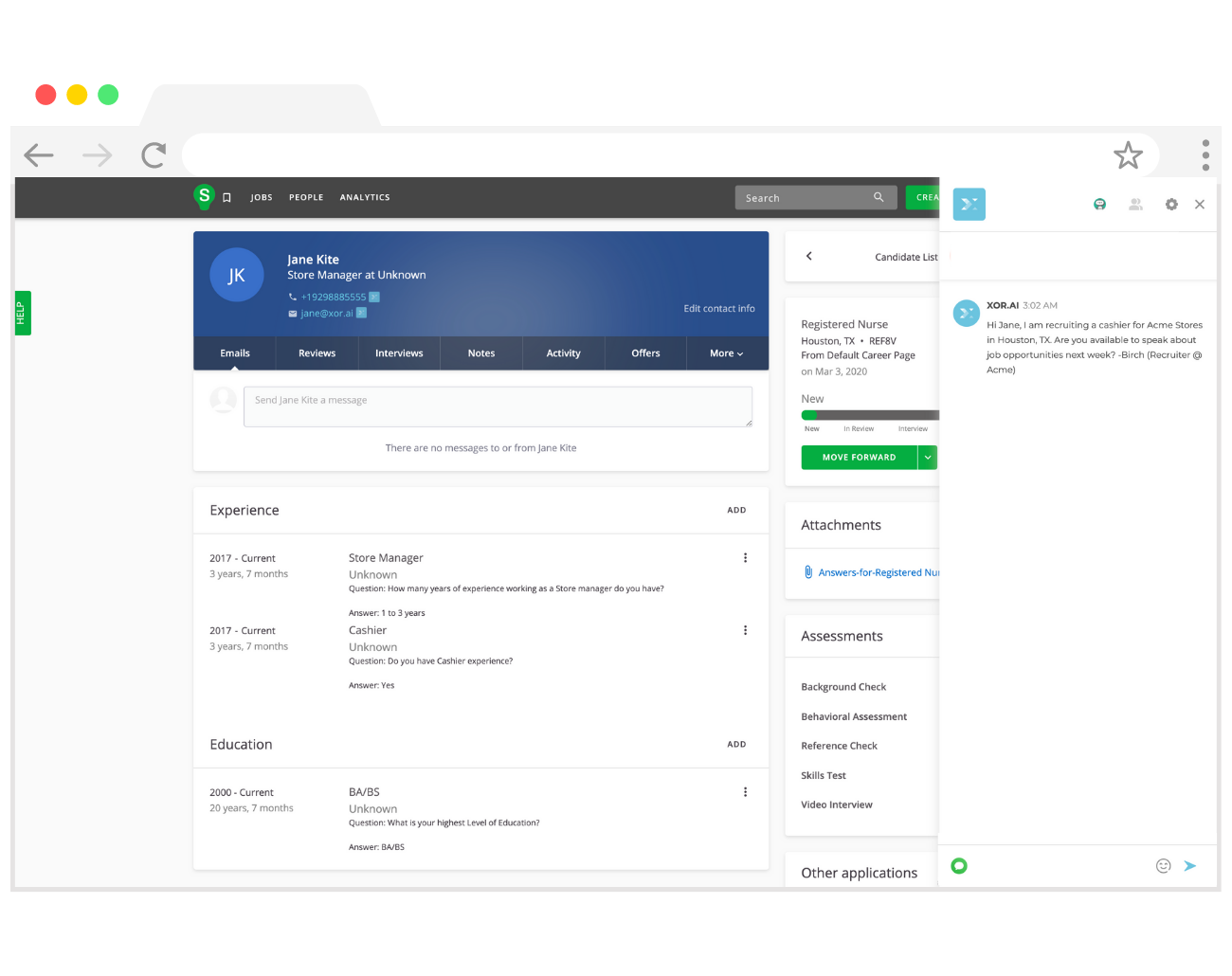Click the Send Jane Kite message field
The image size is (1232, 976).
pyautogui.click(x=498, y=407)
